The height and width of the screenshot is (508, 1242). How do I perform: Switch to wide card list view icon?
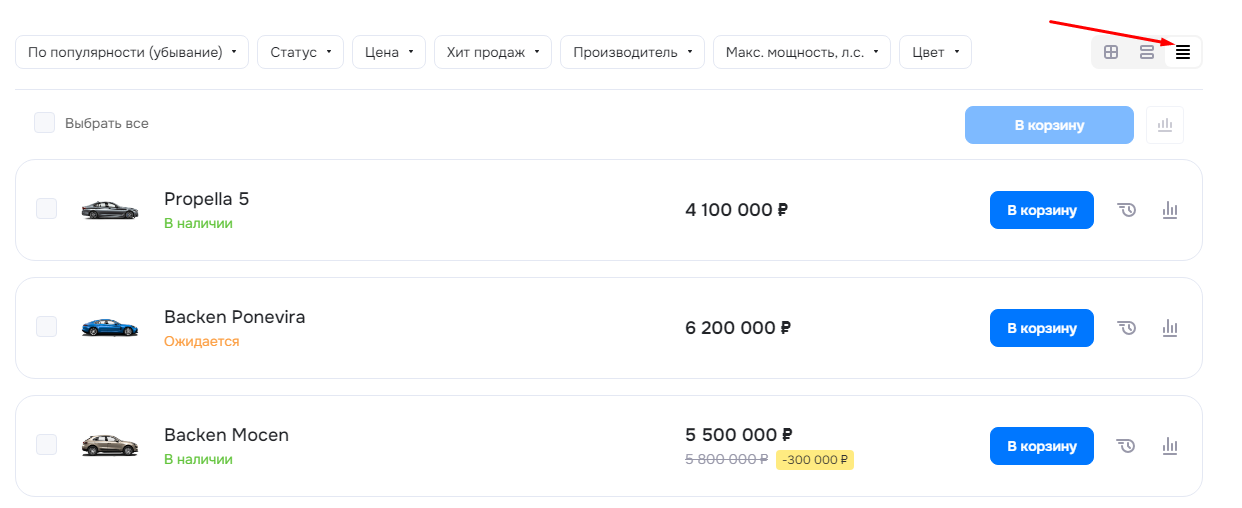pyautogui.click(x=1147, y=52)
